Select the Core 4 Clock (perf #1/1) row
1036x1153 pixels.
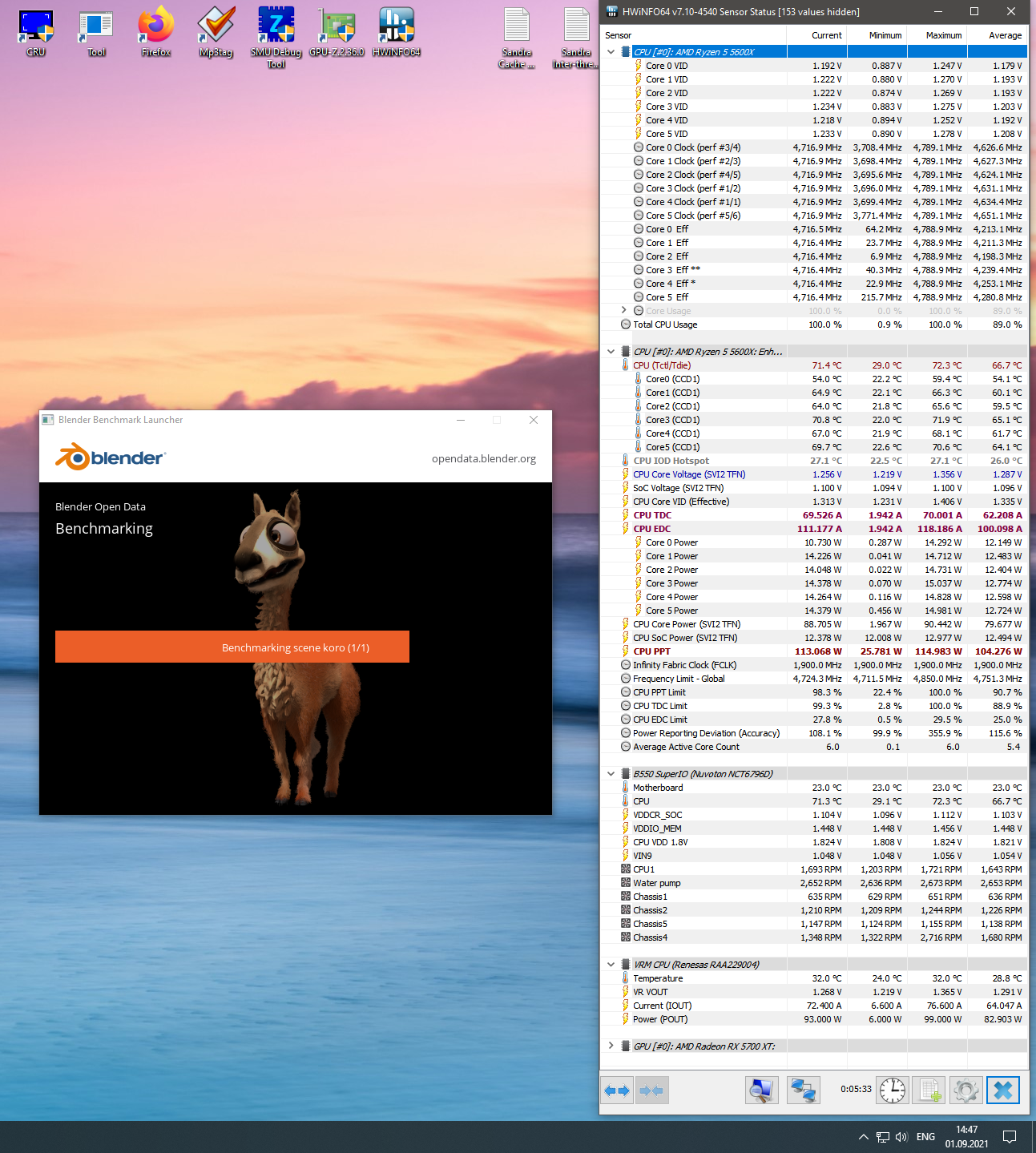tap(814, 202)
